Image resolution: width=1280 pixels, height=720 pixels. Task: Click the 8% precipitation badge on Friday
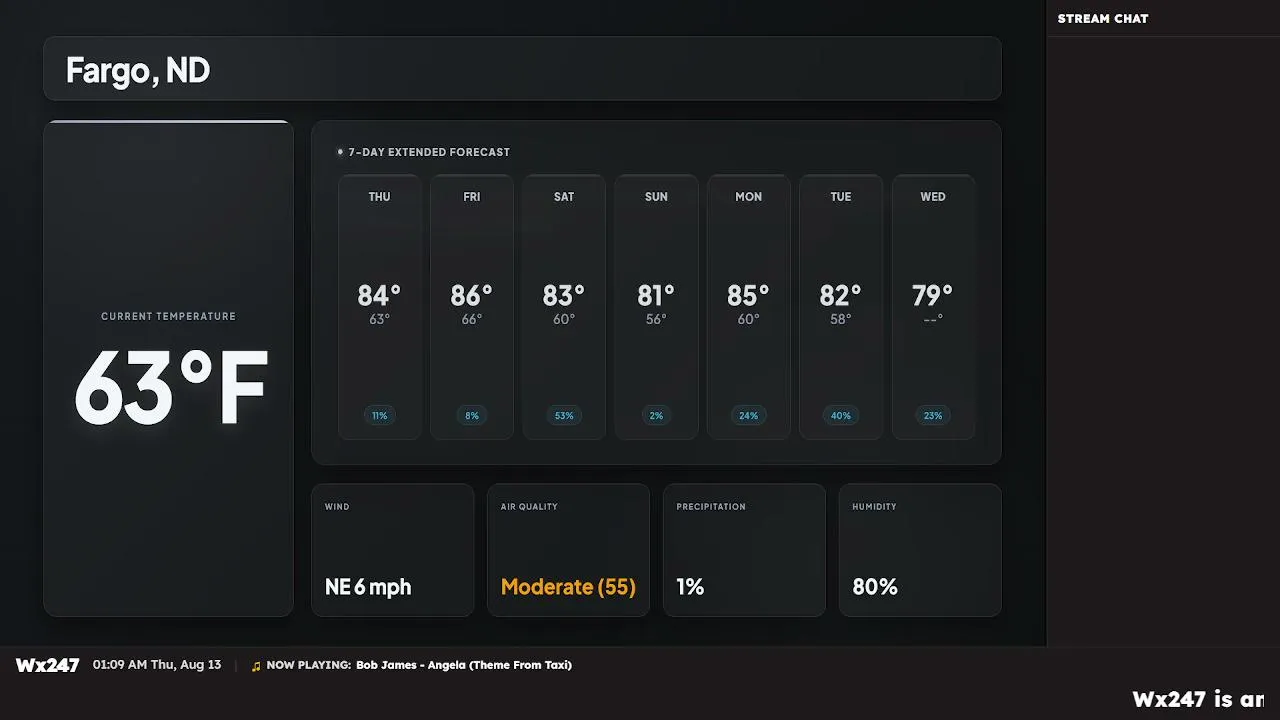pos(472,415)
